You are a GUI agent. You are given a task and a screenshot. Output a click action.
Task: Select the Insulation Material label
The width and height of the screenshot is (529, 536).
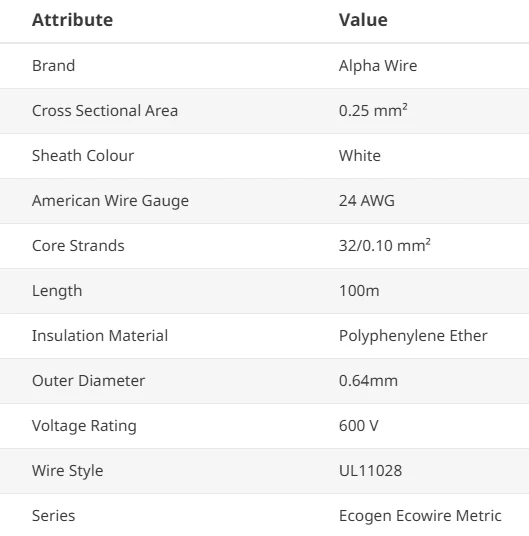tap(100, 336)
